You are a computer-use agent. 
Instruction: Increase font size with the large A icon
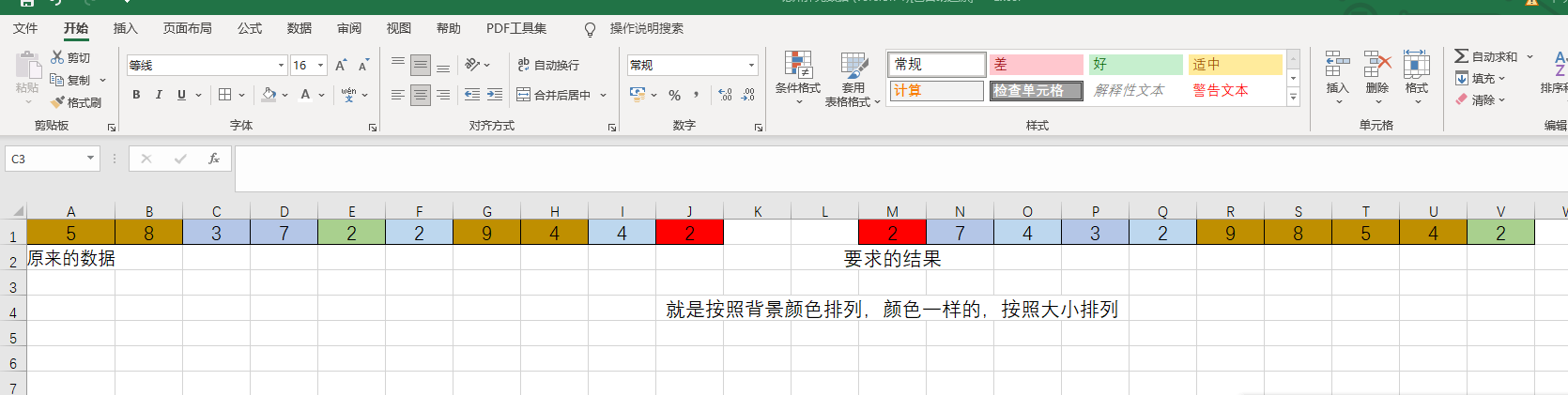tap(341, 65)
